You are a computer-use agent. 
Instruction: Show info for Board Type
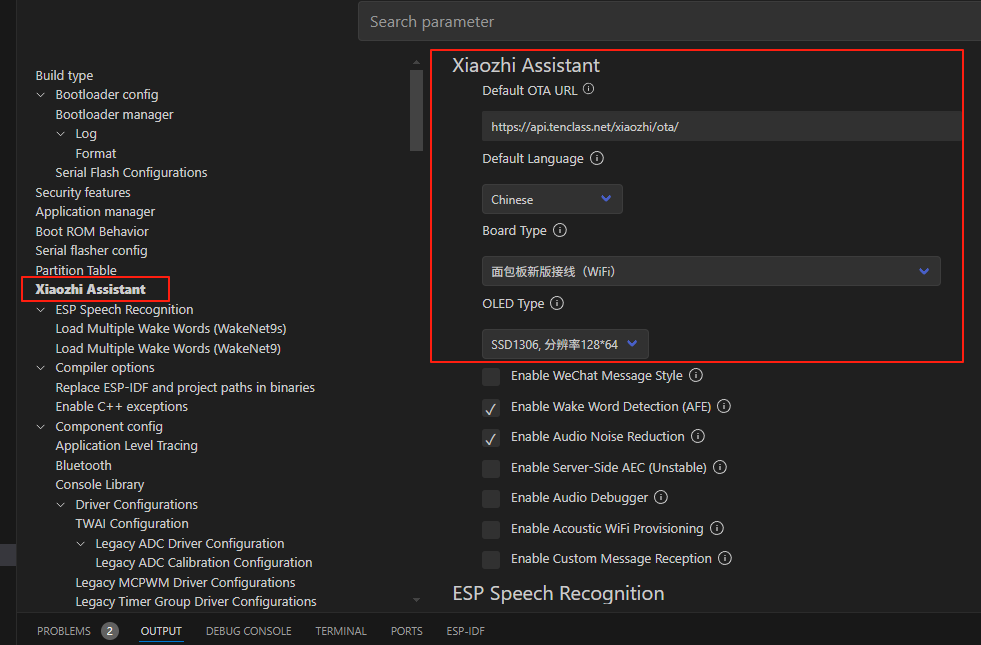point(560,230)
